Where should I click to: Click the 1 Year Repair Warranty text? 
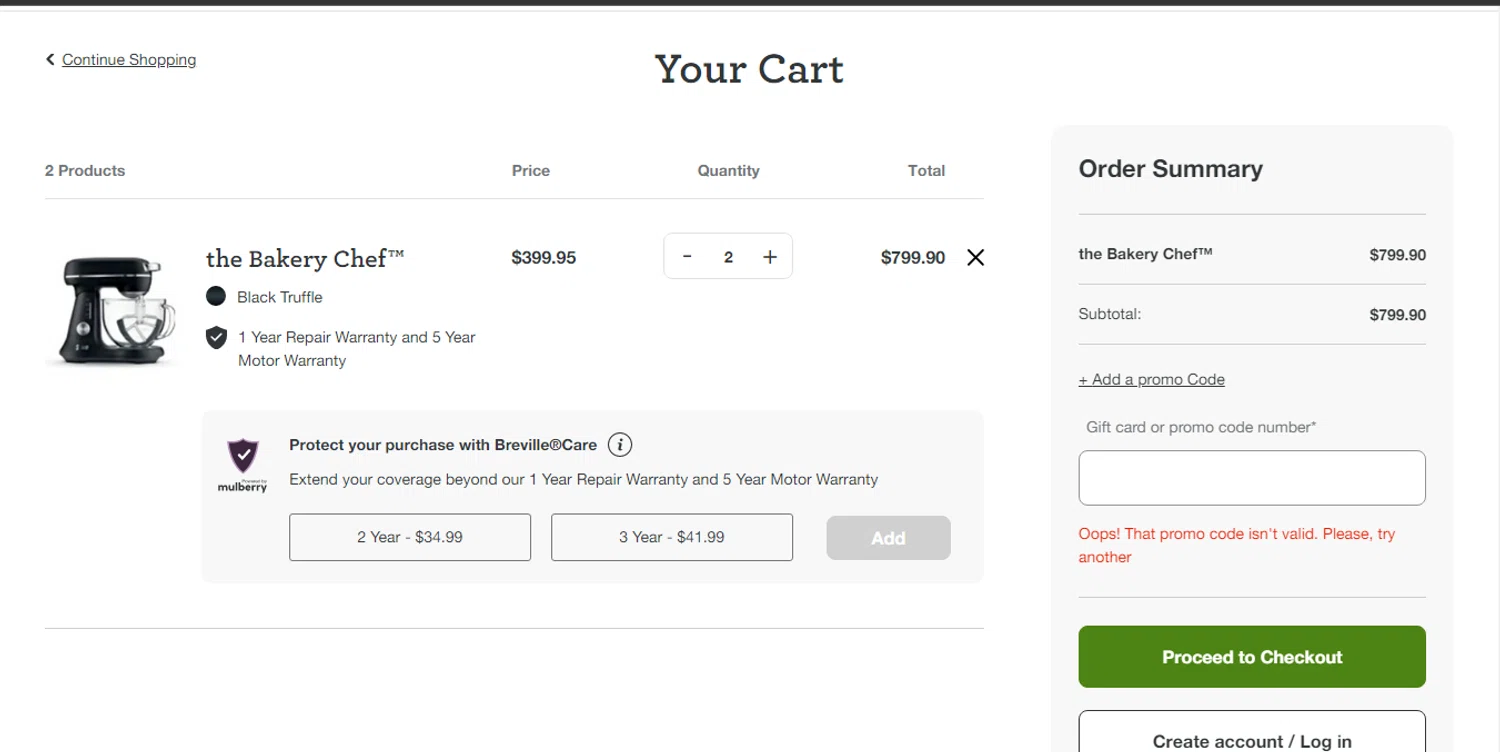pyautogui.click(x=357, y=349)
